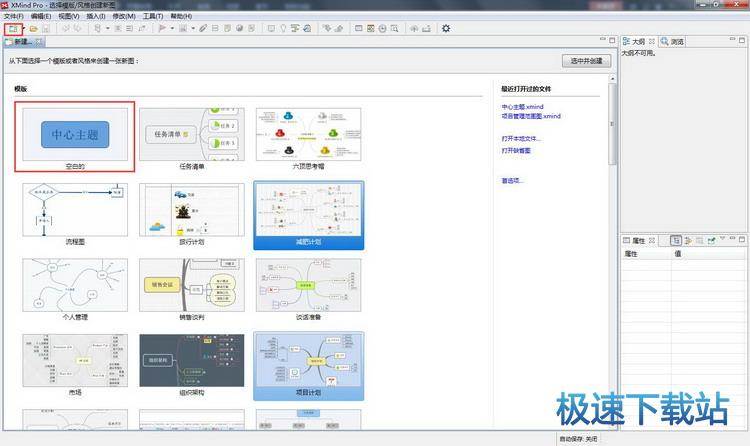Open the 属性 panel view menu arrow
This screenshot has height=446, width=750.
722,241
